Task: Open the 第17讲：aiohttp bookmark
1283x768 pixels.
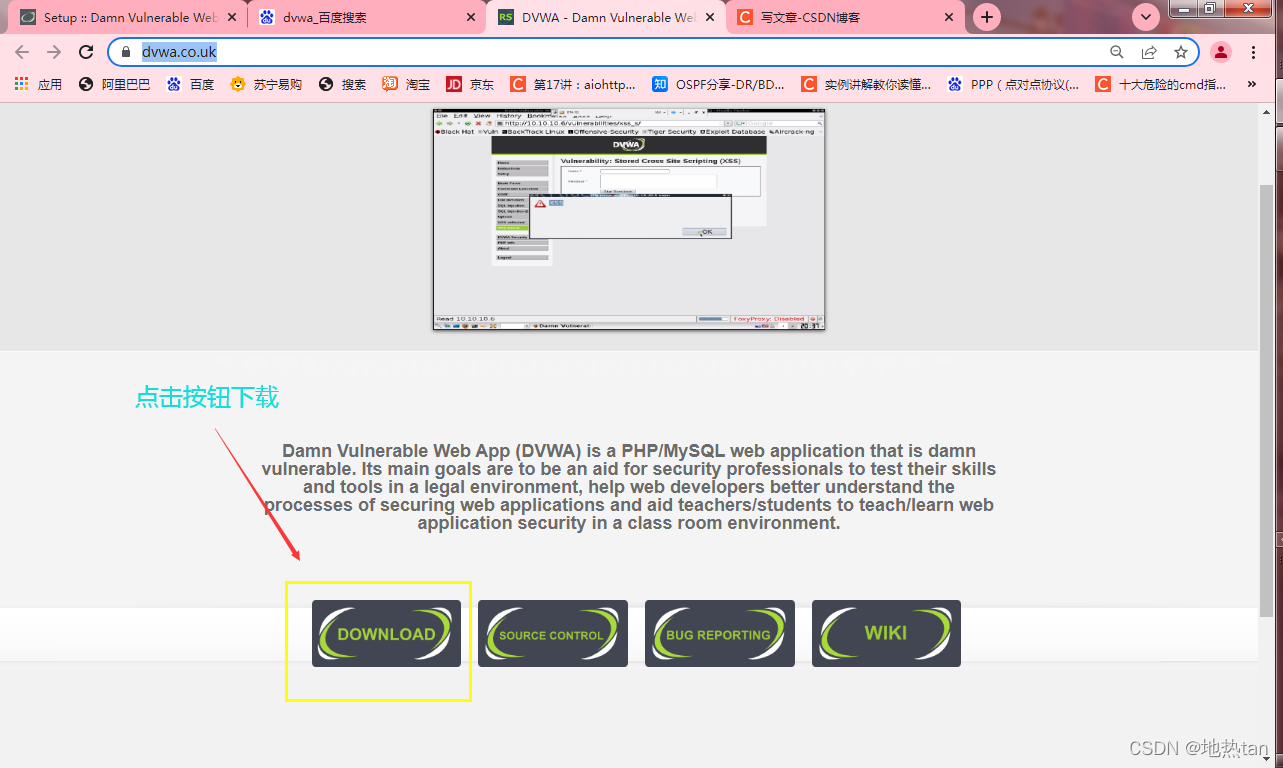Action: click(573, 85)
